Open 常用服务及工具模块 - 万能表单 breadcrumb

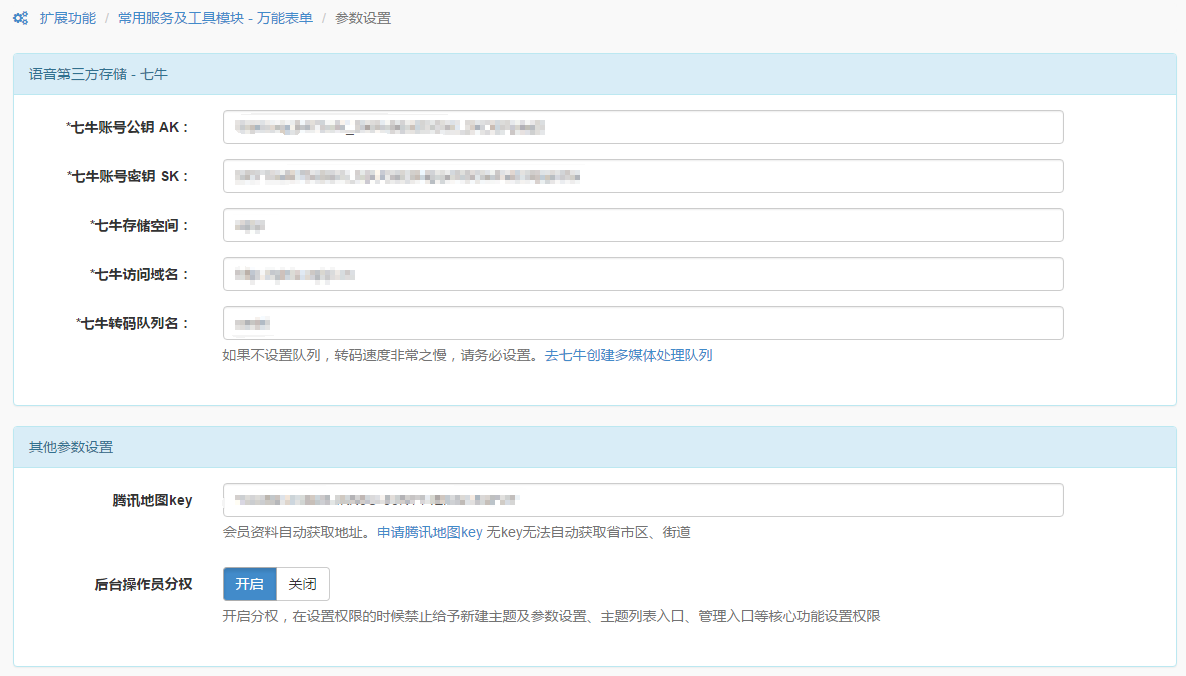[216, 18]
